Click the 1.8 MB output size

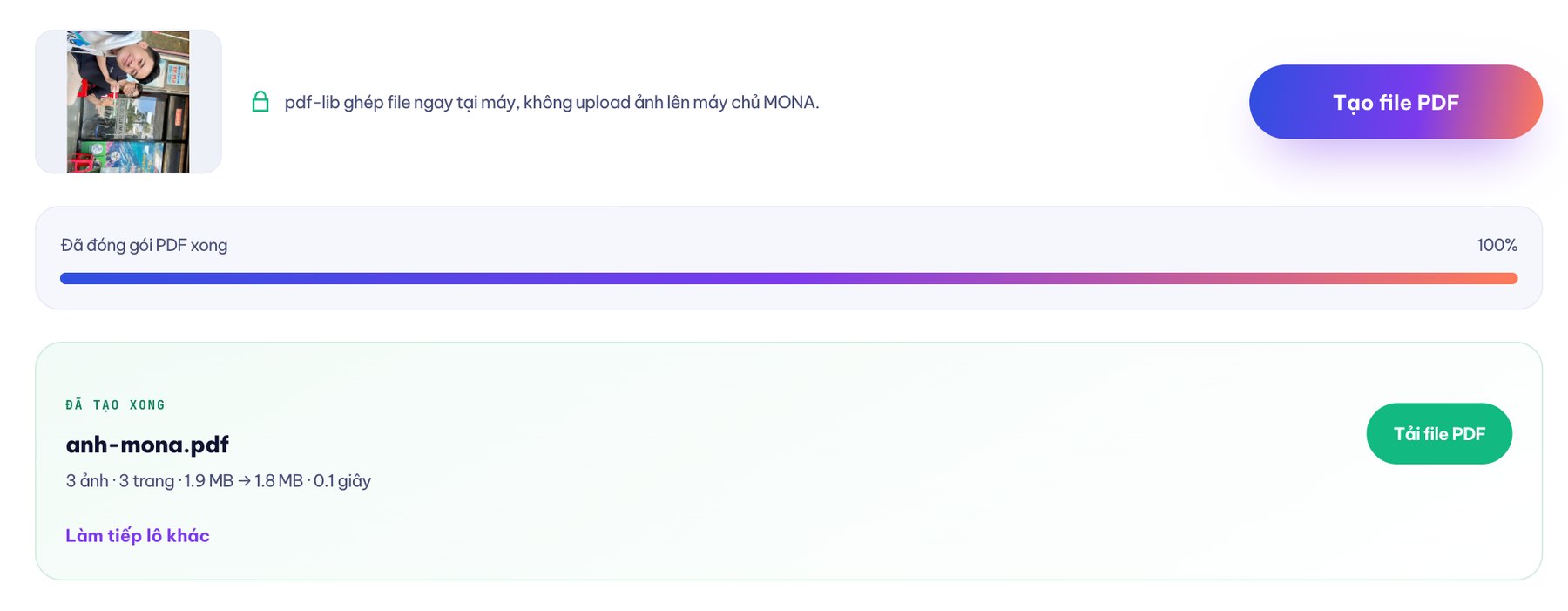pos(279,481)
